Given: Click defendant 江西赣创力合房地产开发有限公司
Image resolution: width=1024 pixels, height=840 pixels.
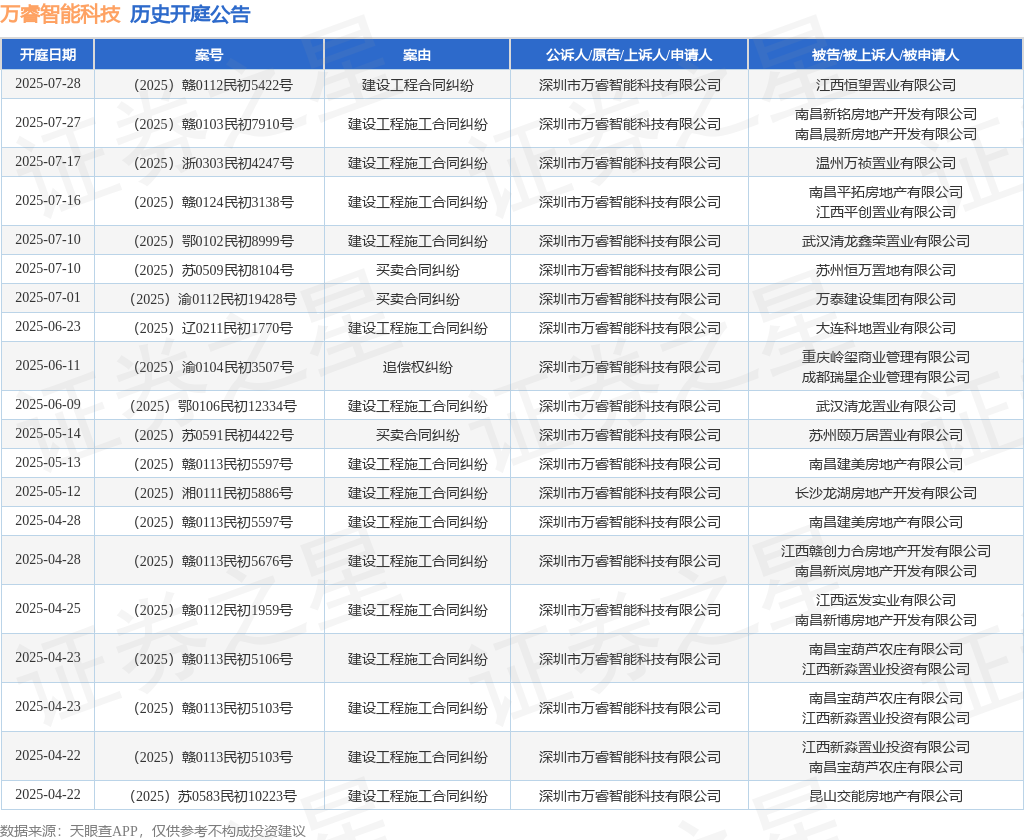Looking at the screenshot, I should click(x=886, y=551).
